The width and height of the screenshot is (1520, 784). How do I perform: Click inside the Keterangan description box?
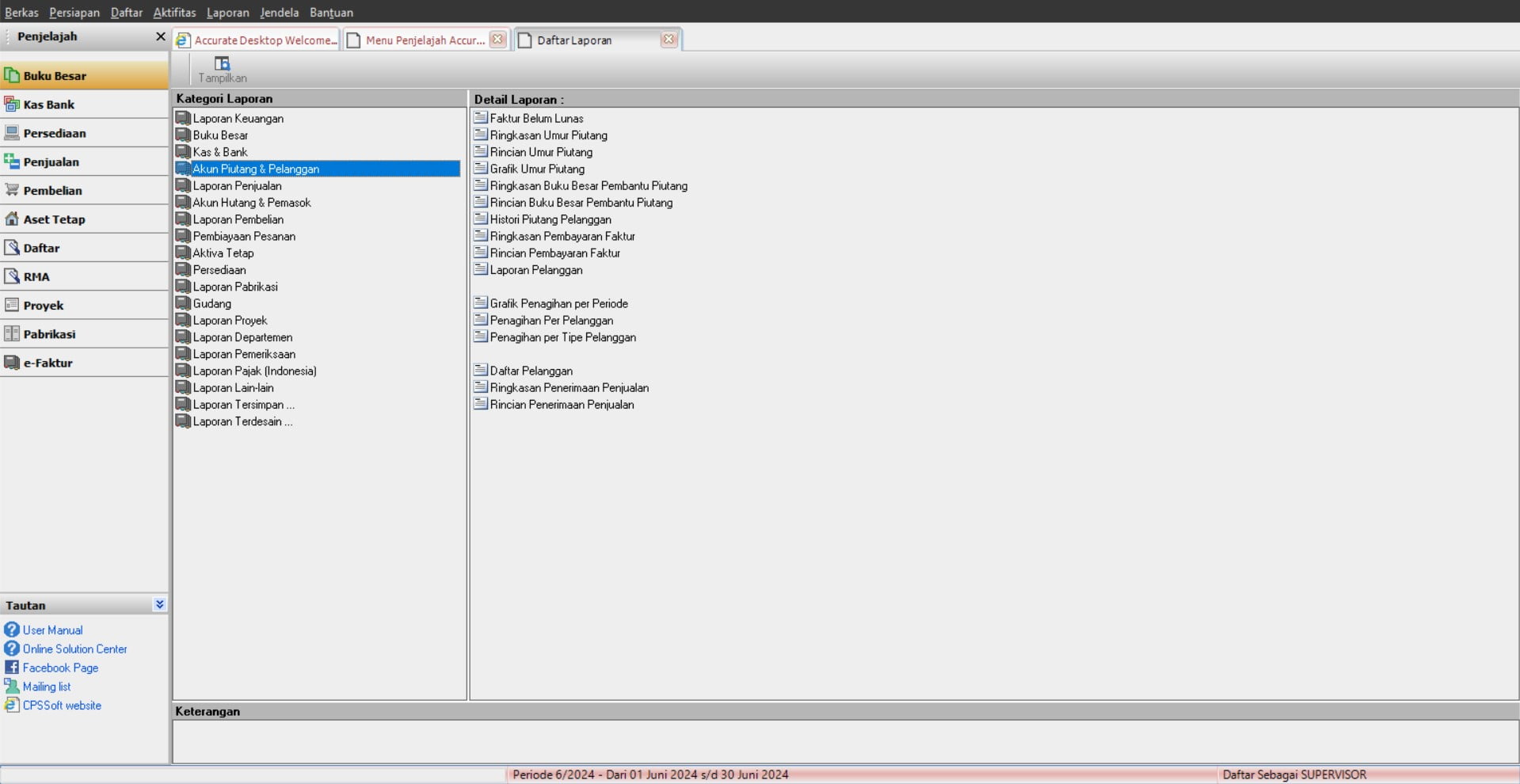[x=844, y=741]
